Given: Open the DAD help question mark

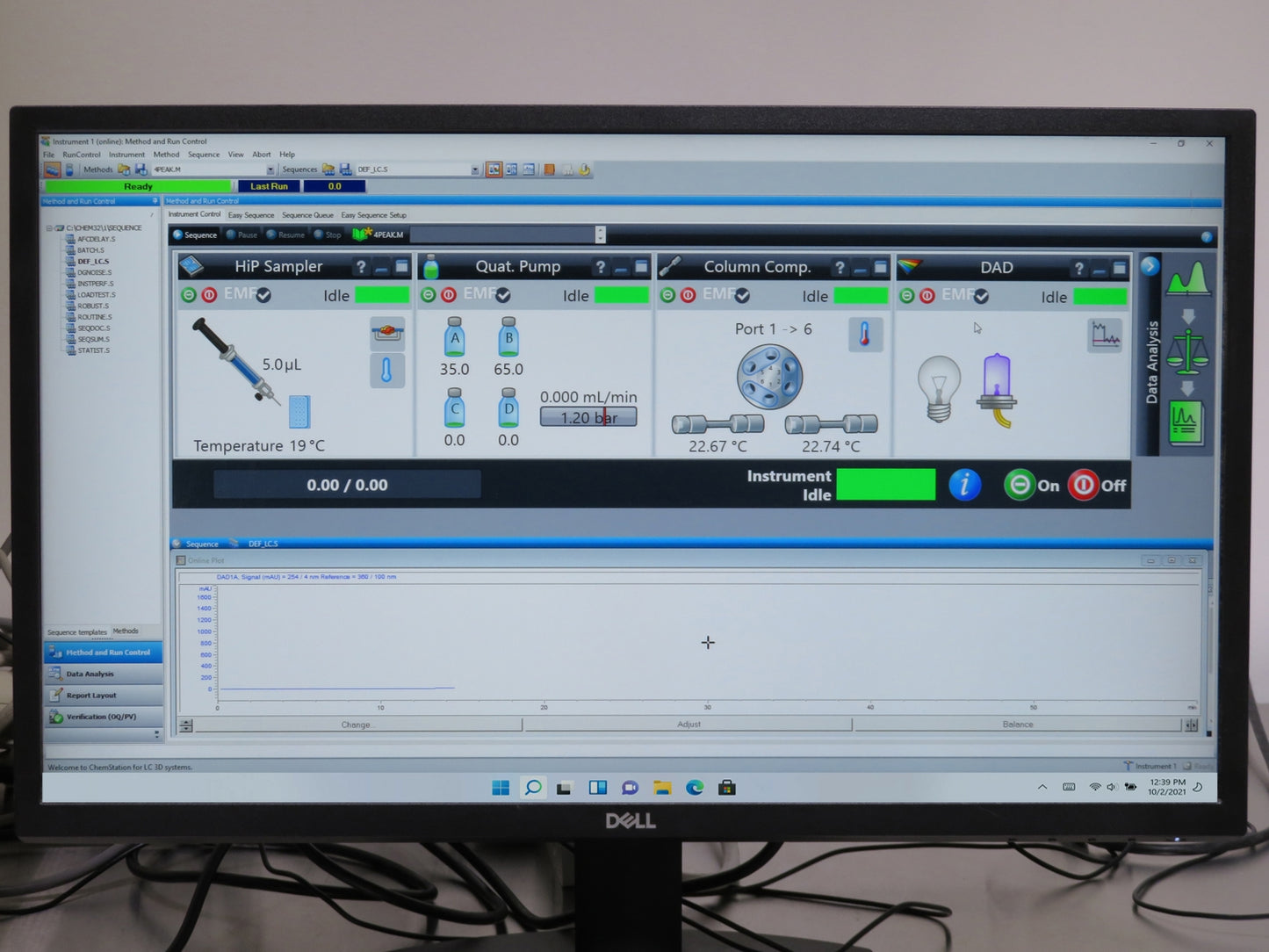Looking at the screenshot, I should (x=1079, y=269).
